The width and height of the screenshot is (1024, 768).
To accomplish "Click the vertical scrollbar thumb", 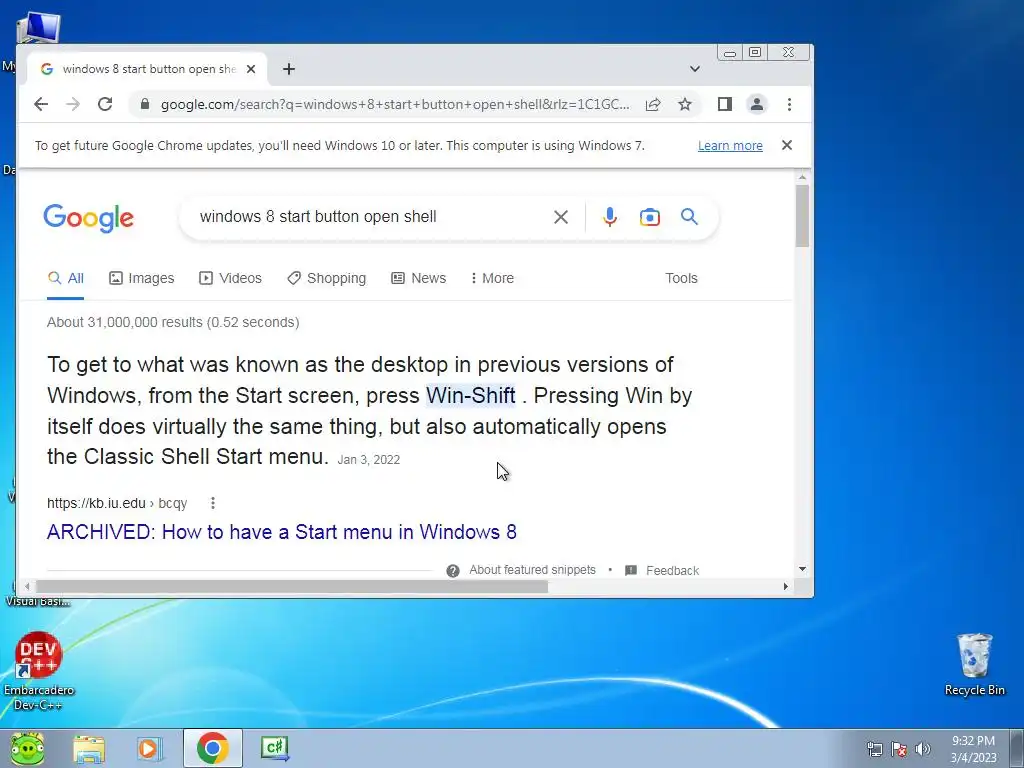I will 802,216.
